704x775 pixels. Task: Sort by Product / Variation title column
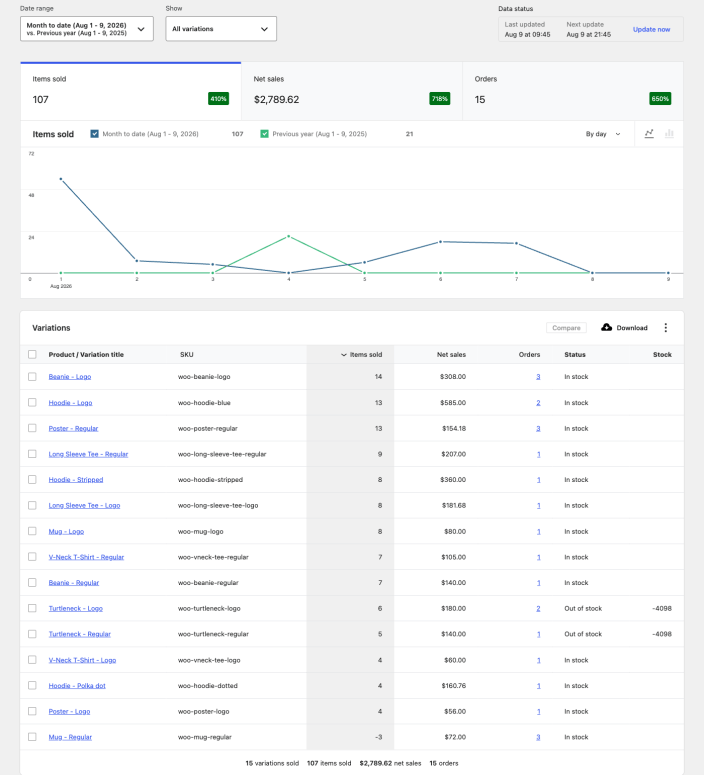[x=86, y=354]
